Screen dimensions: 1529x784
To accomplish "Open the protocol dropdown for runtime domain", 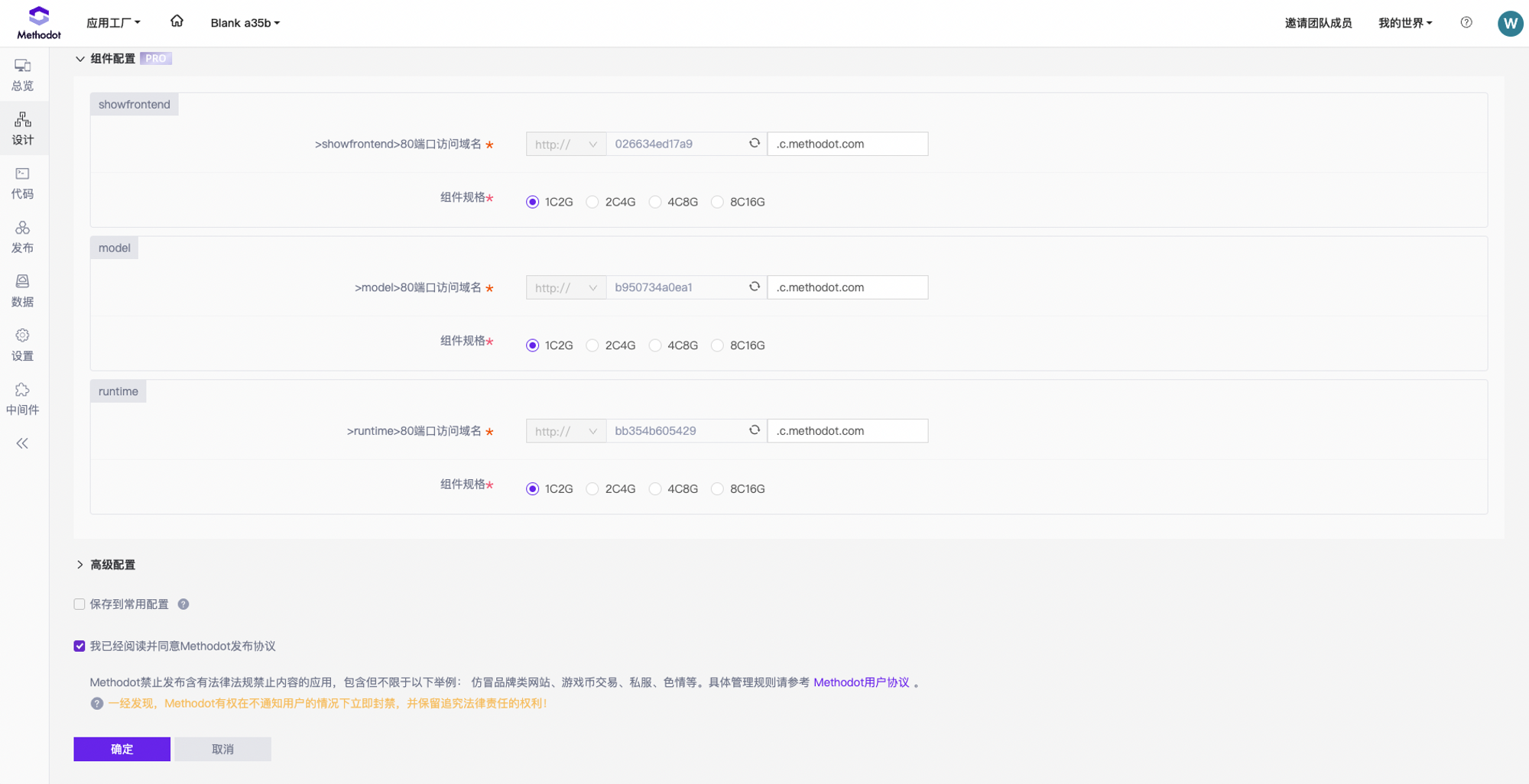I will pos(566,430).
